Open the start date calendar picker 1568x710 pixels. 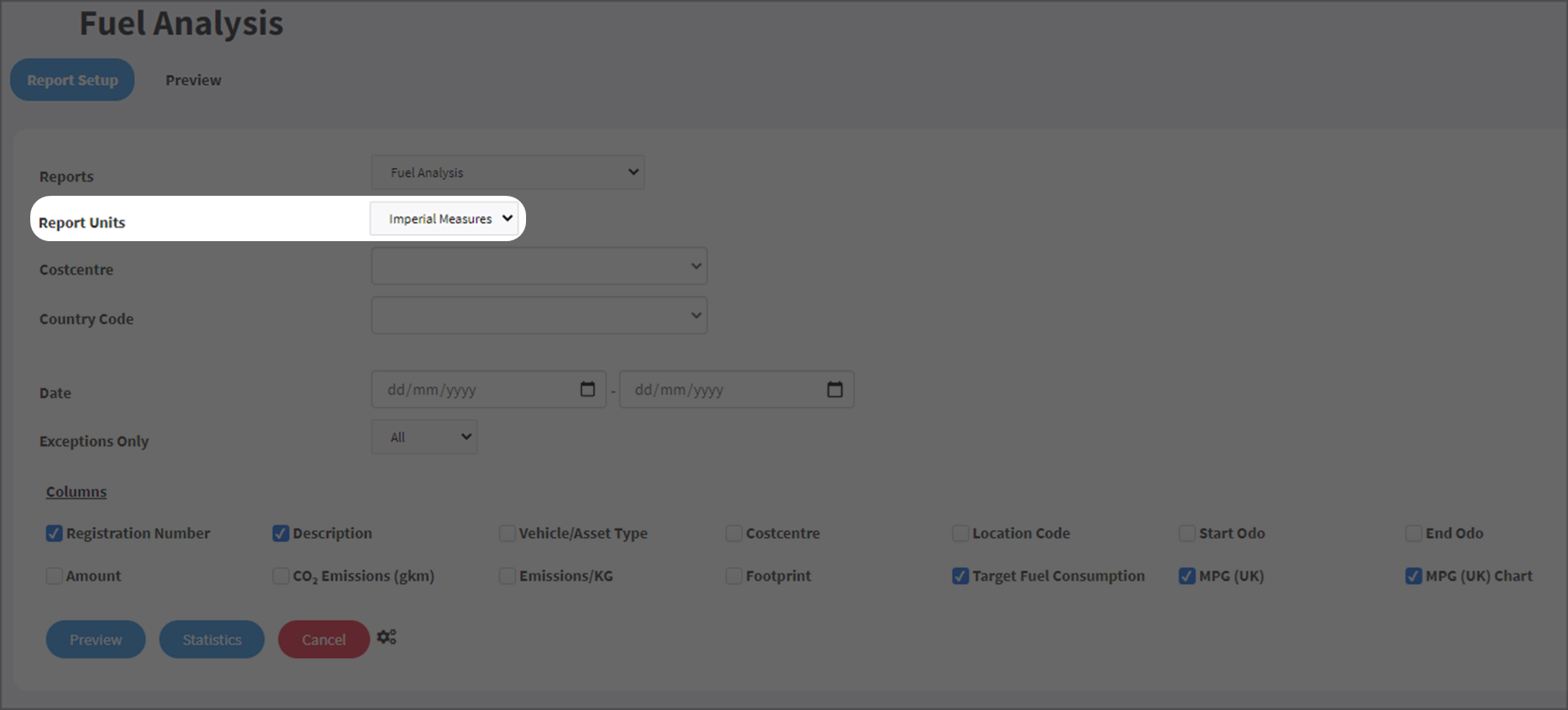point(587,389)
